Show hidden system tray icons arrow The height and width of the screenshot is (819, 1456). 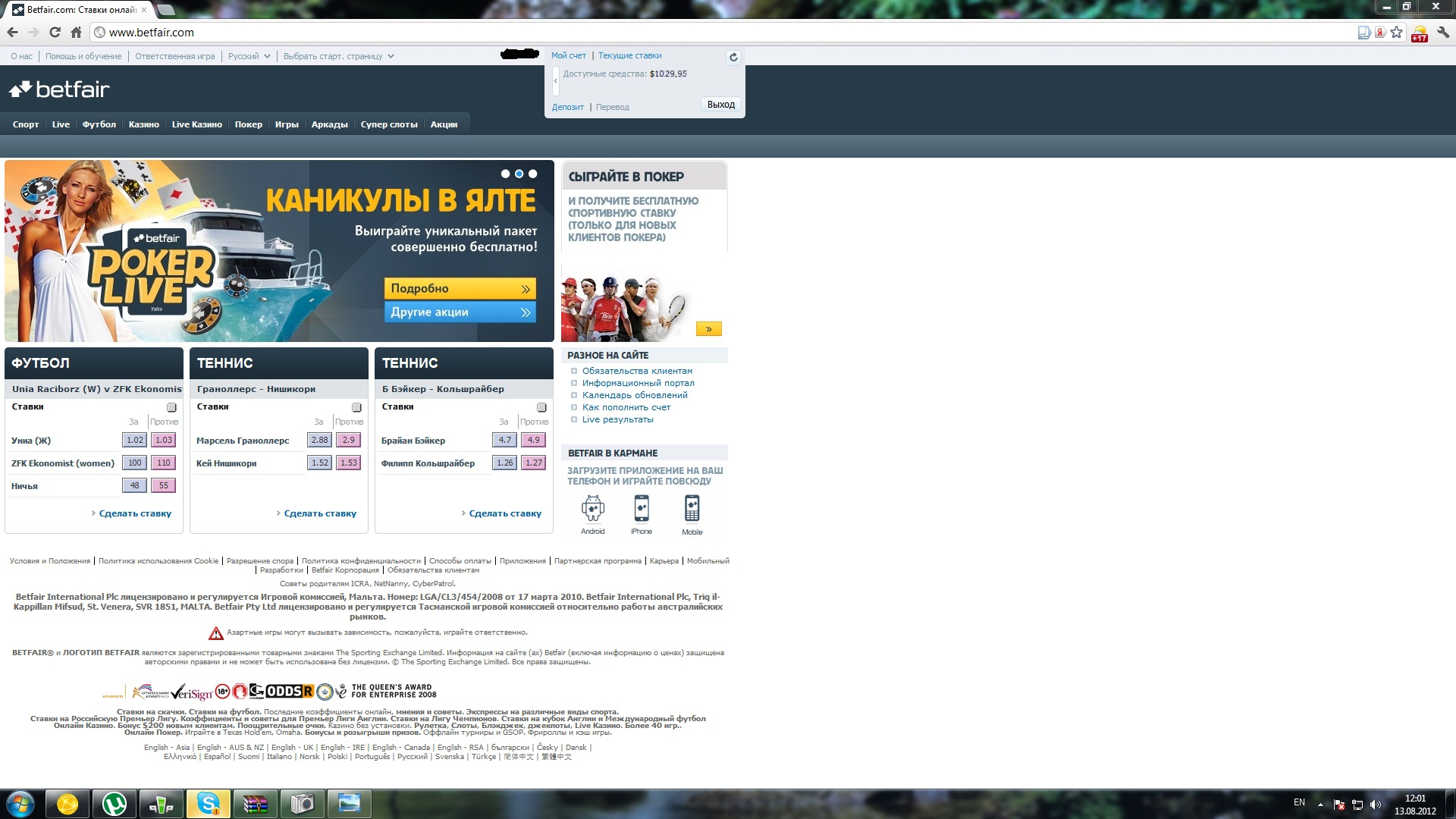(x=1320, y=805)
